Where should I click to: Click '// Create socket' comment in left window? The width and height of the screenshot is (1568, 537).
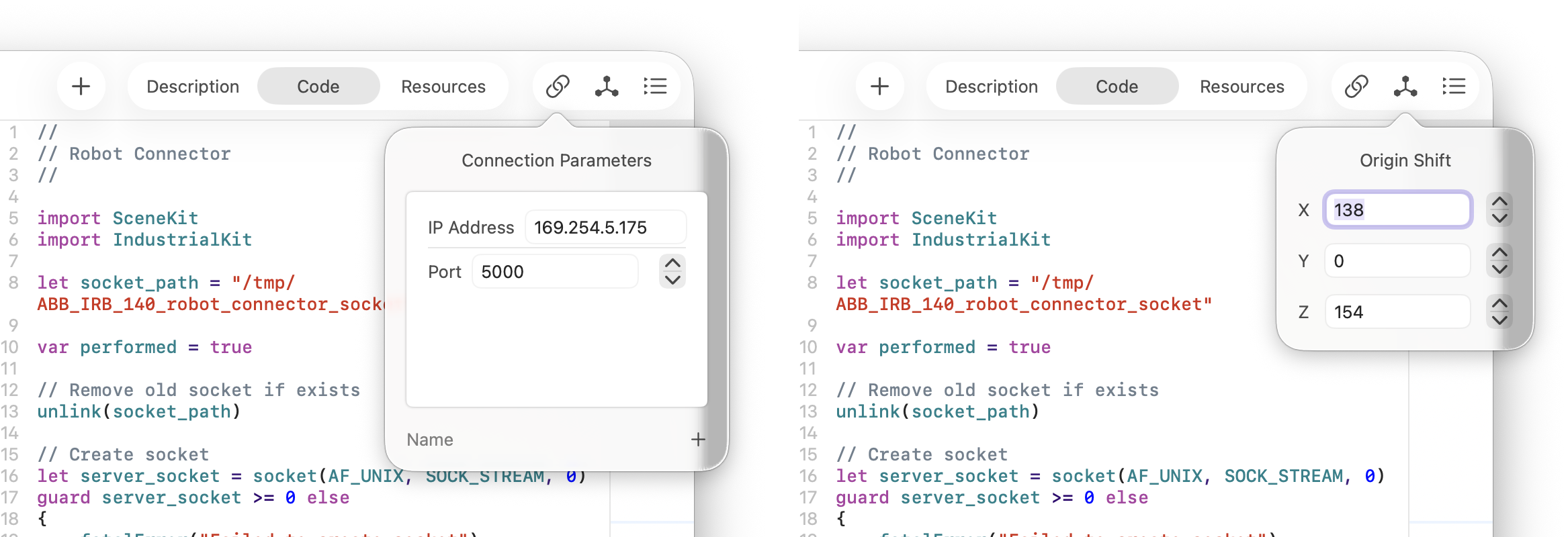pos(123,454)
